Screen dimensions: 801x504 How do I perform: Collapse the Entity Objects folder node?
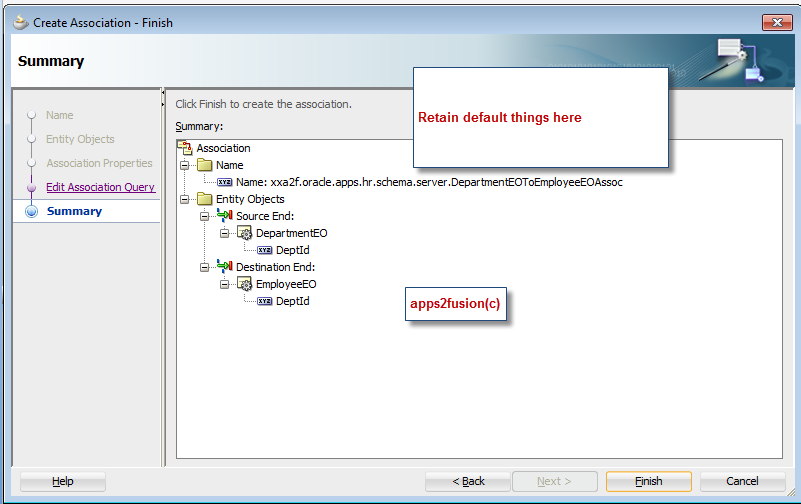coord(184,199)
